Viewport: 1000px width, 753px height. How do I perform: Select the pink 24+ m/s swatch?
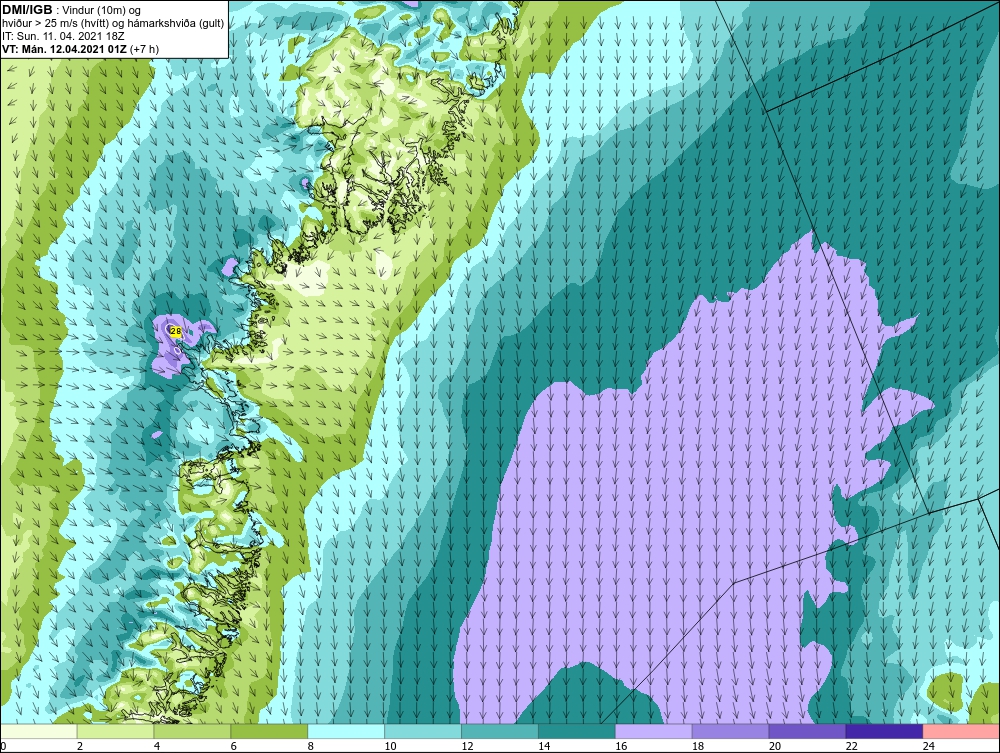[x=961, y=731]
